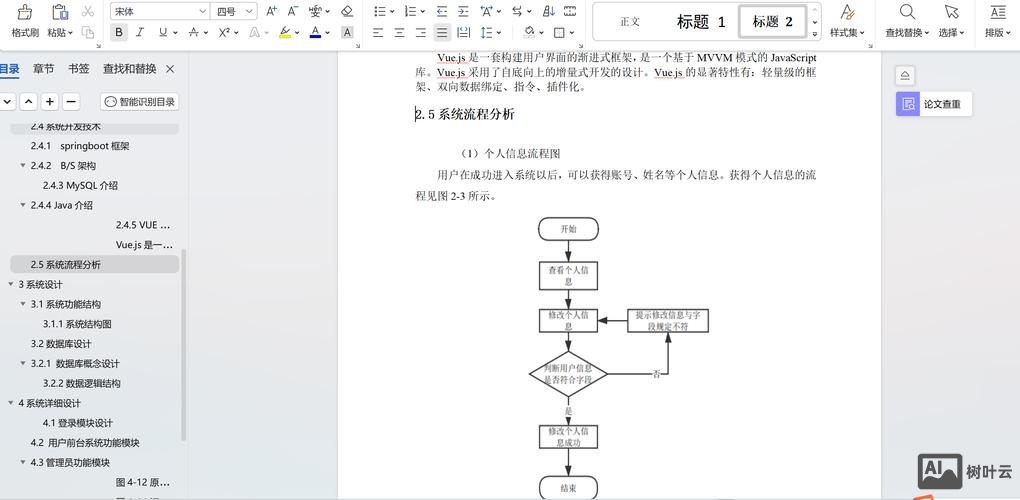Click the 智能识别目录 button

140,101
